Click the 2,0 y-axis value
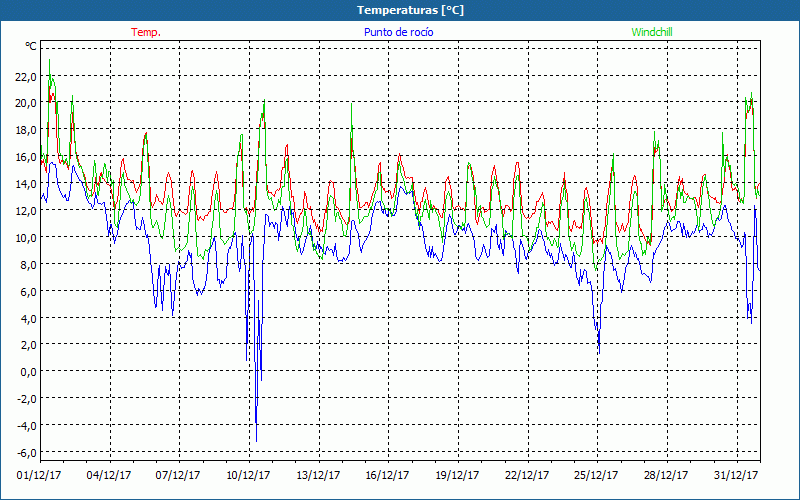The height and width of the screenshot is (500, 800). coord(28,345)
